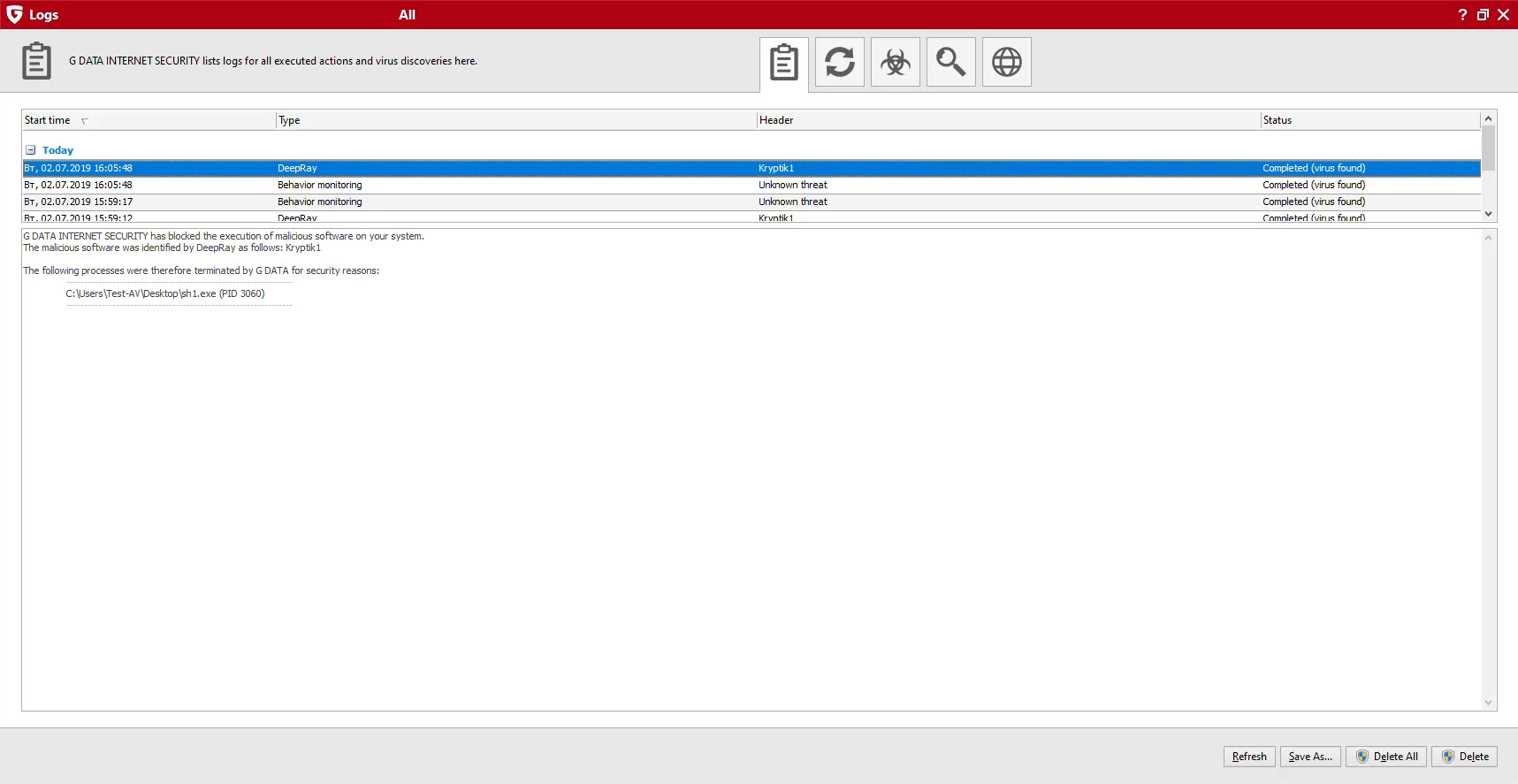The image size is (1518, 784).
Task: Click the Start time sort arrow
Action: 85,121
